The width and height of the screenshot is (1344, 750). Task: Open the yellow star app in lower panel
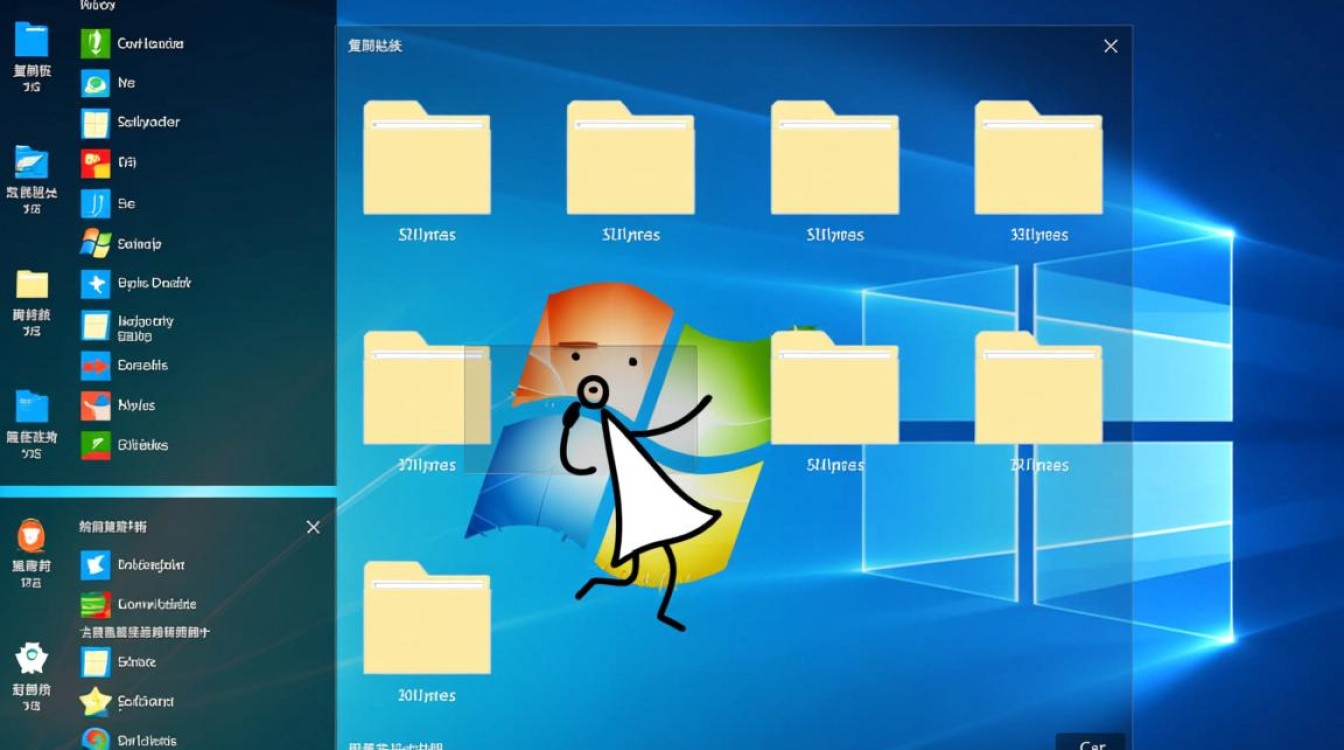point(95,701)
